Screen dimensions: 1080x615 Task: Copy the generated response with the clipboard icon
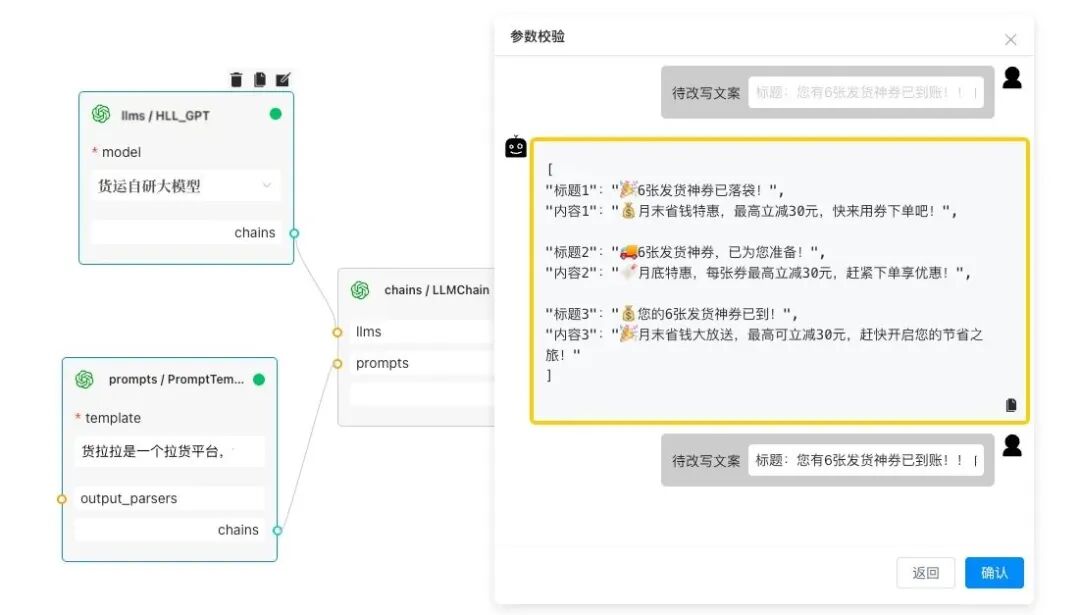point(1011,405)
